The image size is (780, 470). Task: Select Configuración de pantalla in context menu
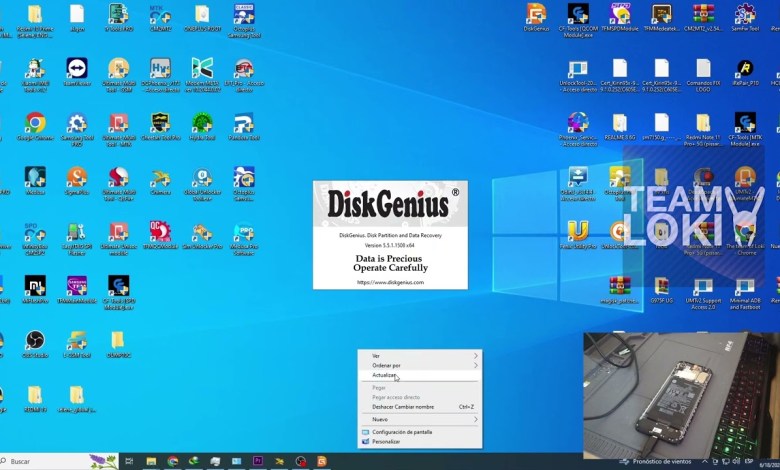click(x=402, y=432)
